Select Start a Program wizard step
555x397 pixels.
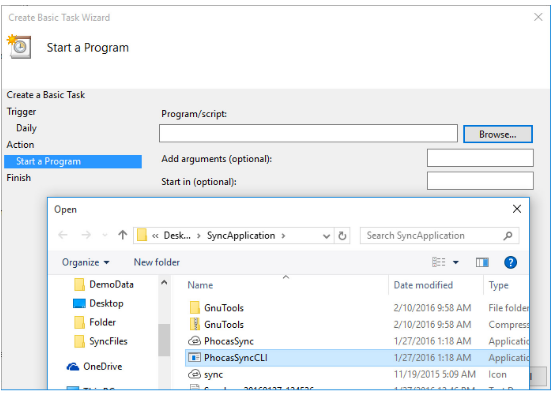point(73,161)
